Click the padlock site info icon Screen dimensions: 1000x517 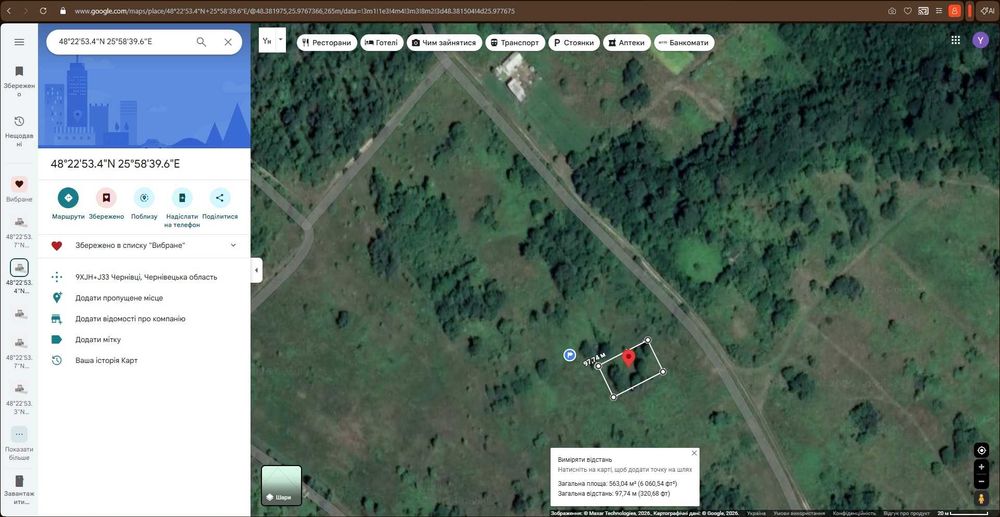[x=62, y=11]
